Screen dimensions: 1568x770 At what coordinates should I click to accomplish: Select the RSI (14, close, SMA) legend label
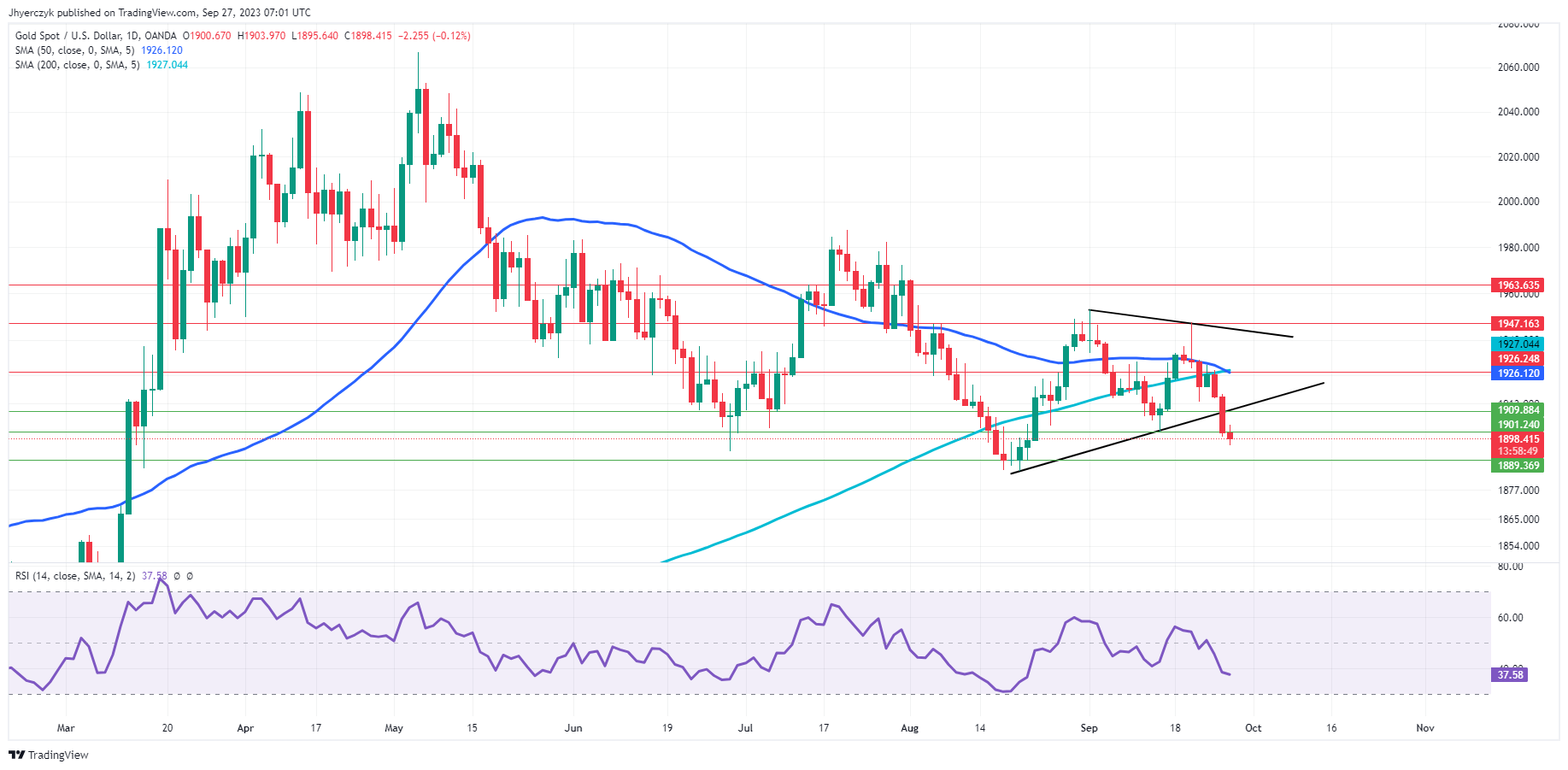tap(75, 576)
